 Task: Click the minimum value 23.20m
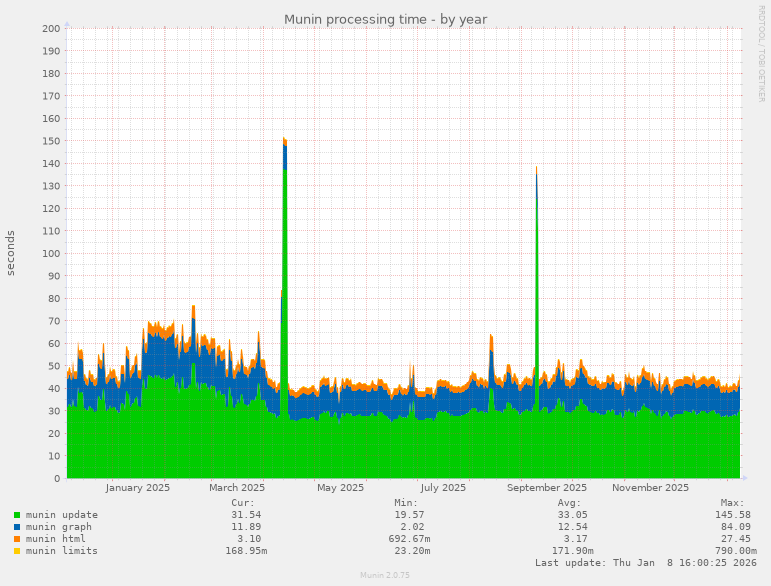point(412,551)
